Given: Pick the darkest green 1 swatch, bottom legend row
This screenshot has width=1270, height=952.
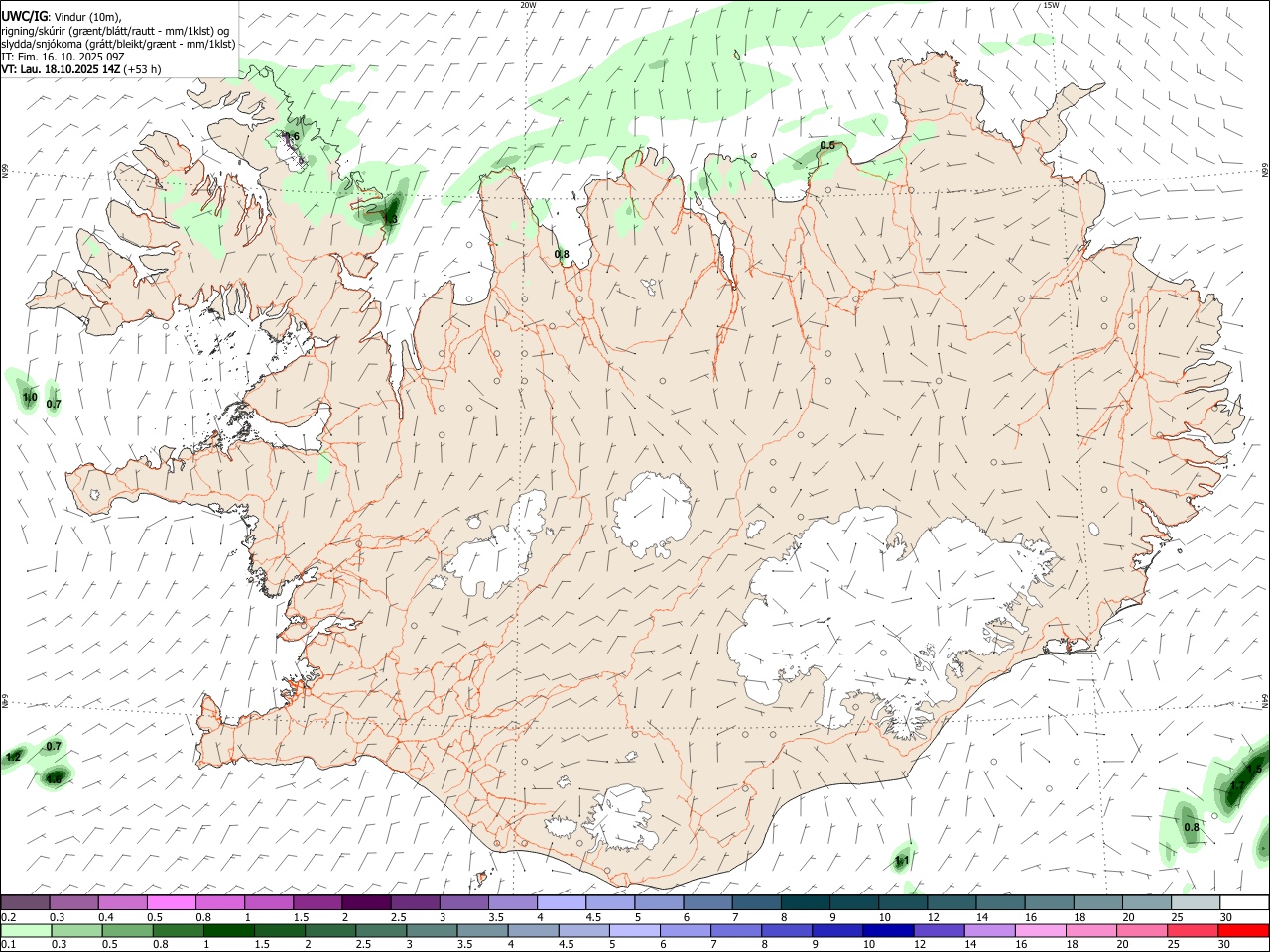Looking at the screenshot, I should tap(229, 931).
